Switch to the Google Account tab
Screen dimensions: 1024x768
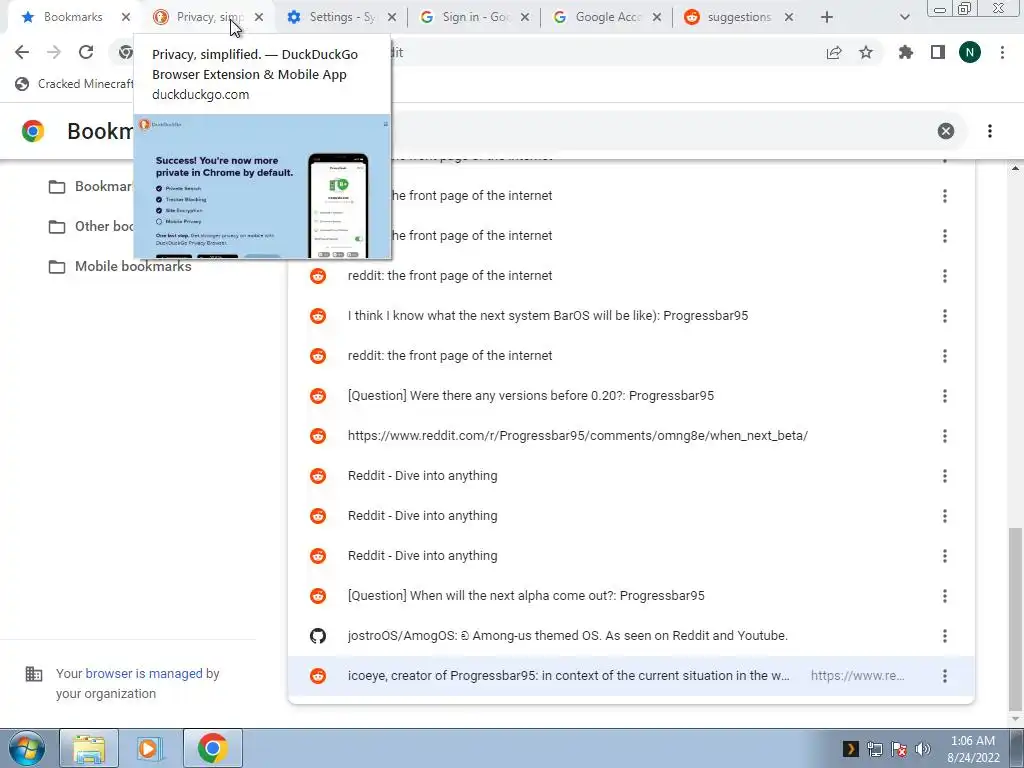[605, 17]
